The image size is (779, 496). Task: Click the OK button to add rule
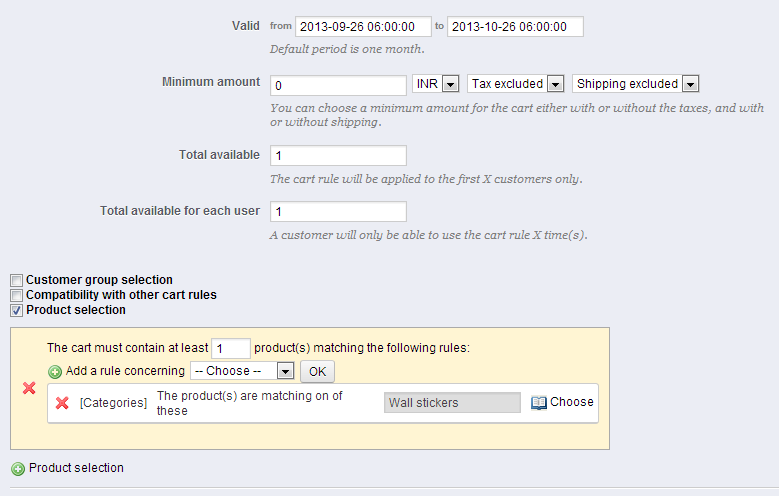(317, 372)
